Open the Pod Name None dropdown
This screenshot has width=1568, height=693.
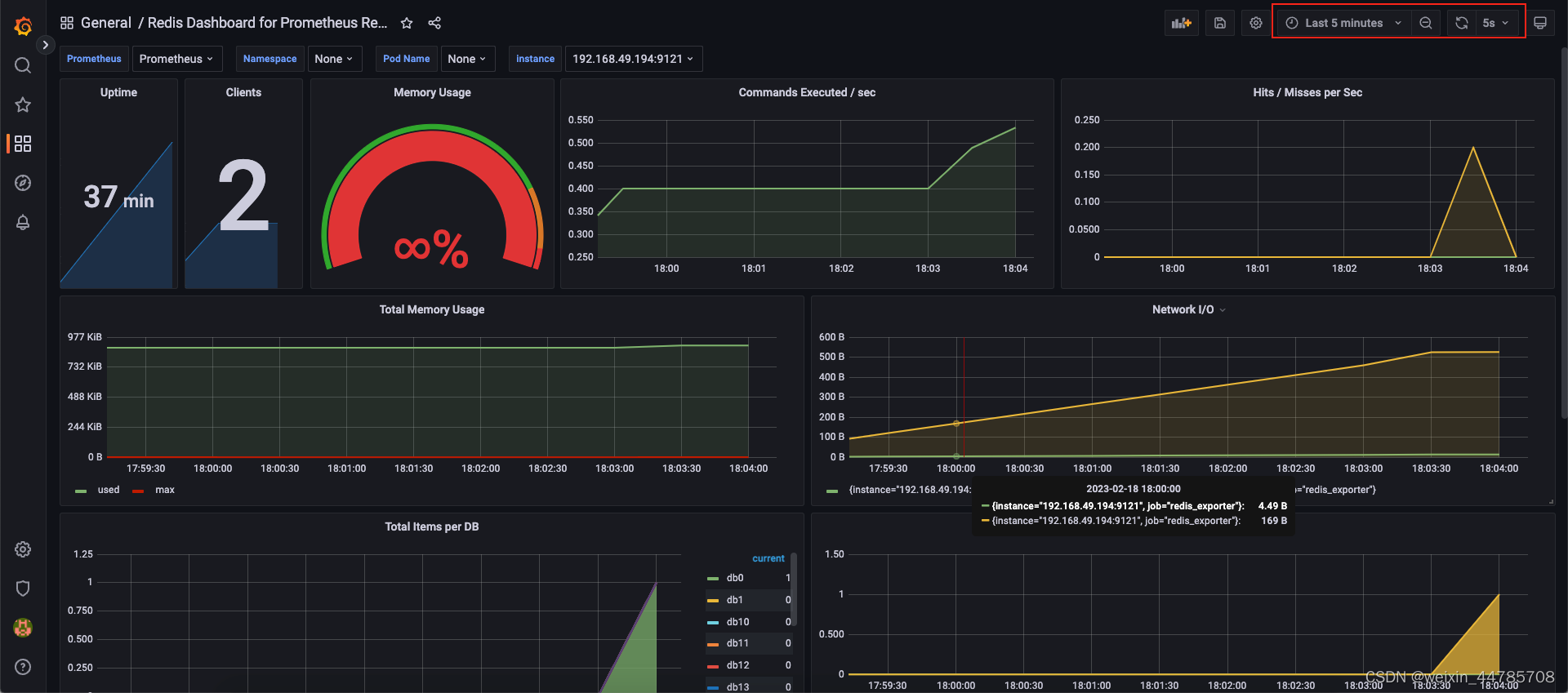[468, 59]
